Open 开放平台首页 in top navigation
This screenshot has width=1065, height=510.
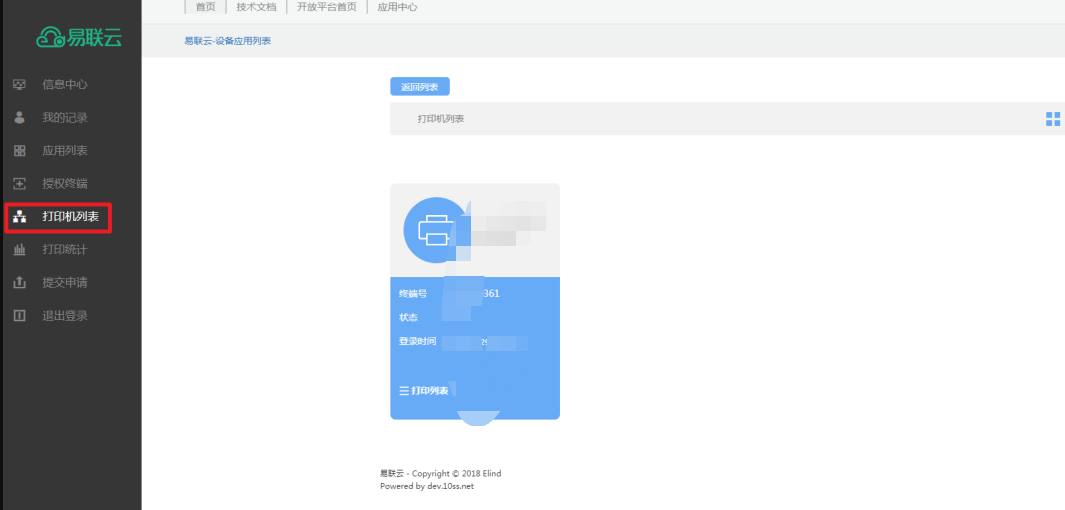pos(327,7)
